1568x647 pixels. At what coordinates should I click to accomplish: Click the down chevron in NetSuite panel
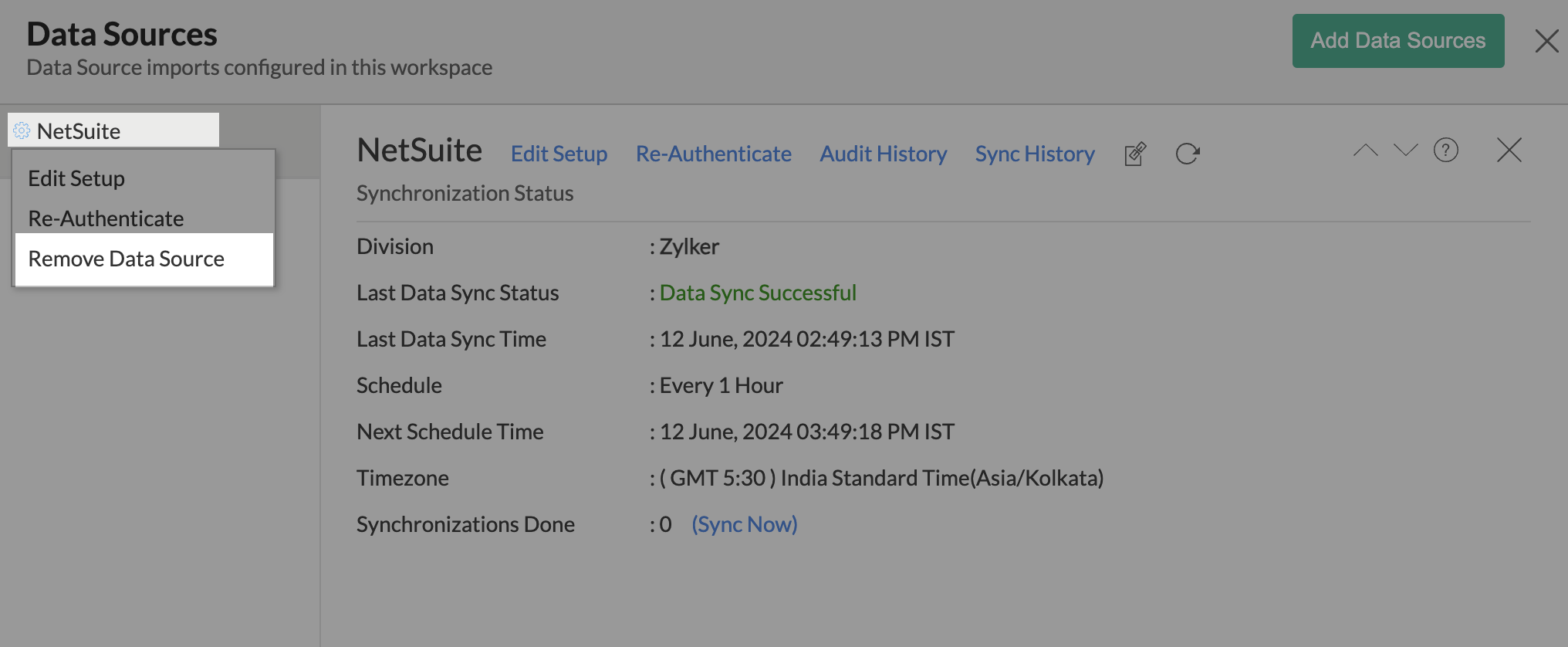pos(1406,150)
